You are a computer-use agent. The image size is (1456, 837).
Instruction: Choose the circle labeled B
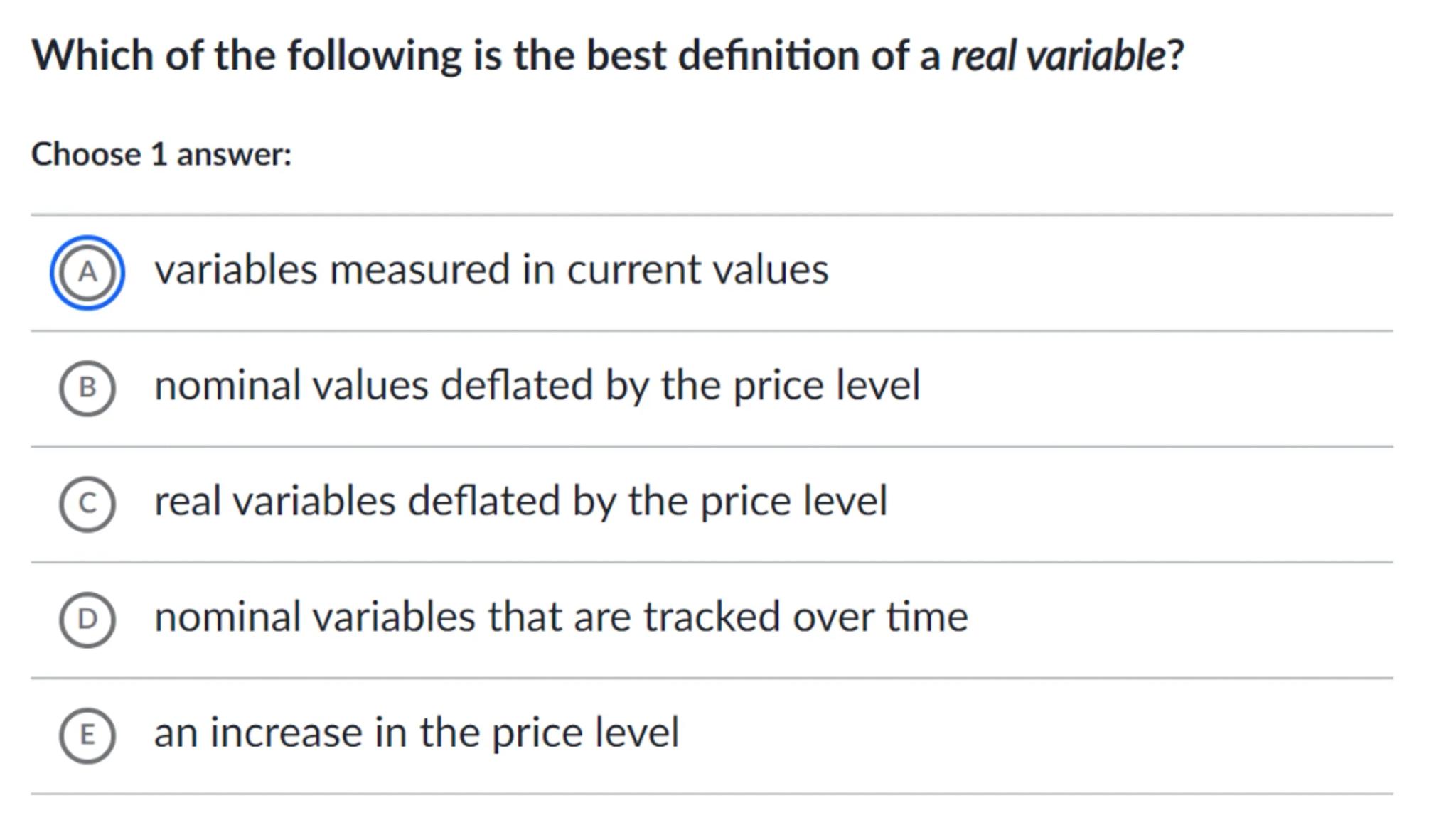click(x=87, y=388)
